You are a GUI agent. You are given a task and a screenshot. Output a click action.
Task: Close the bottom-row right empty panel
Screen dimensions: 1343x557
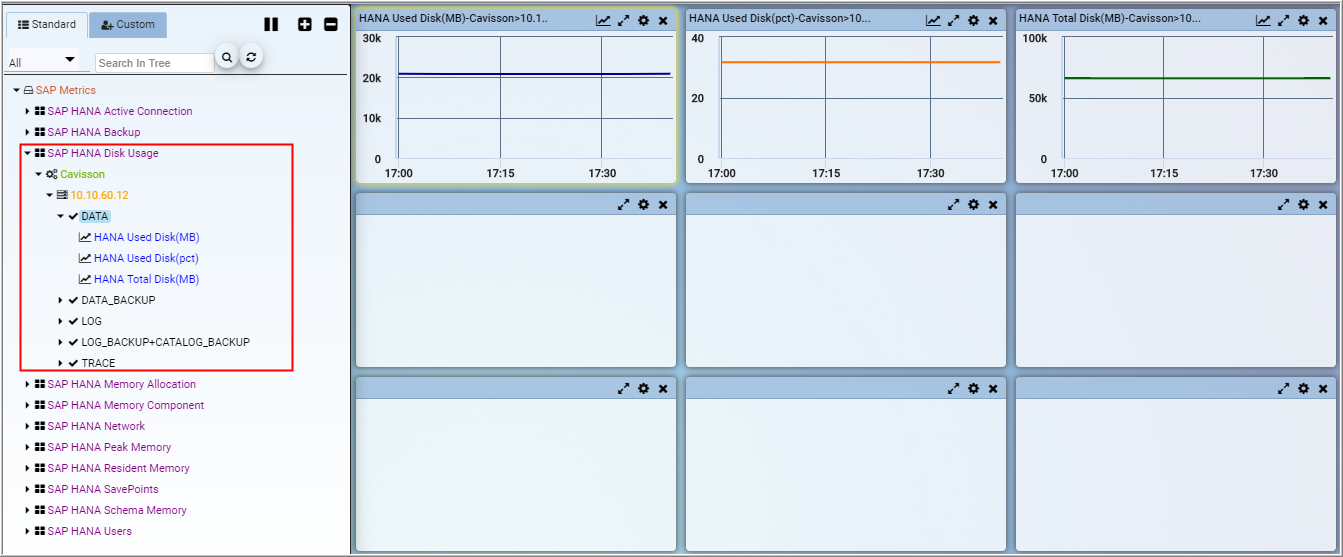pyautogui.click(x=1323, y=388)
